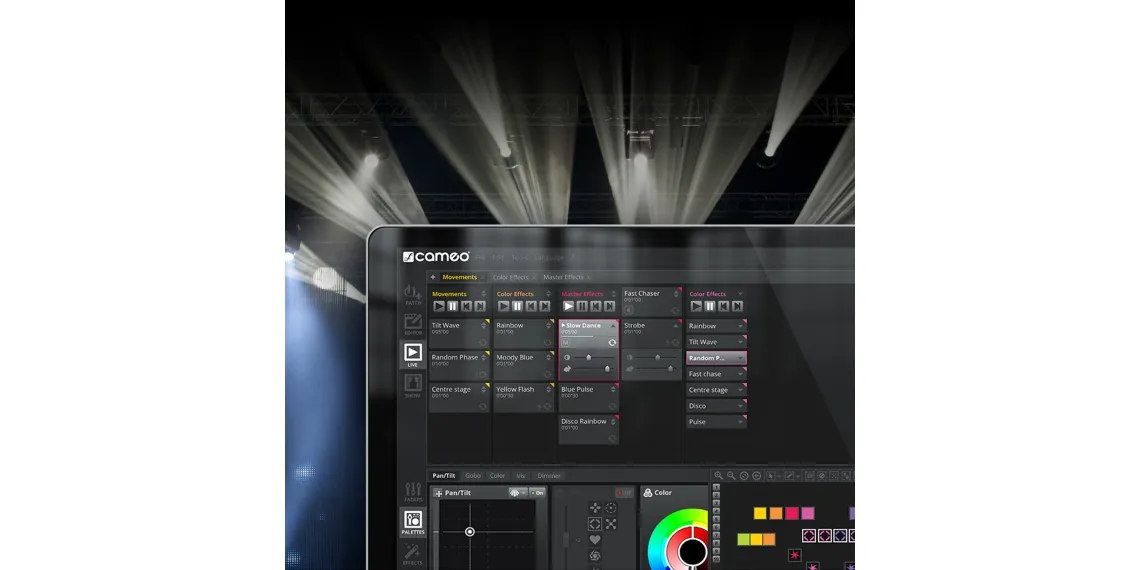Switch to the Color Effects tab
The image size is (1140, 570).
point(510,277)
